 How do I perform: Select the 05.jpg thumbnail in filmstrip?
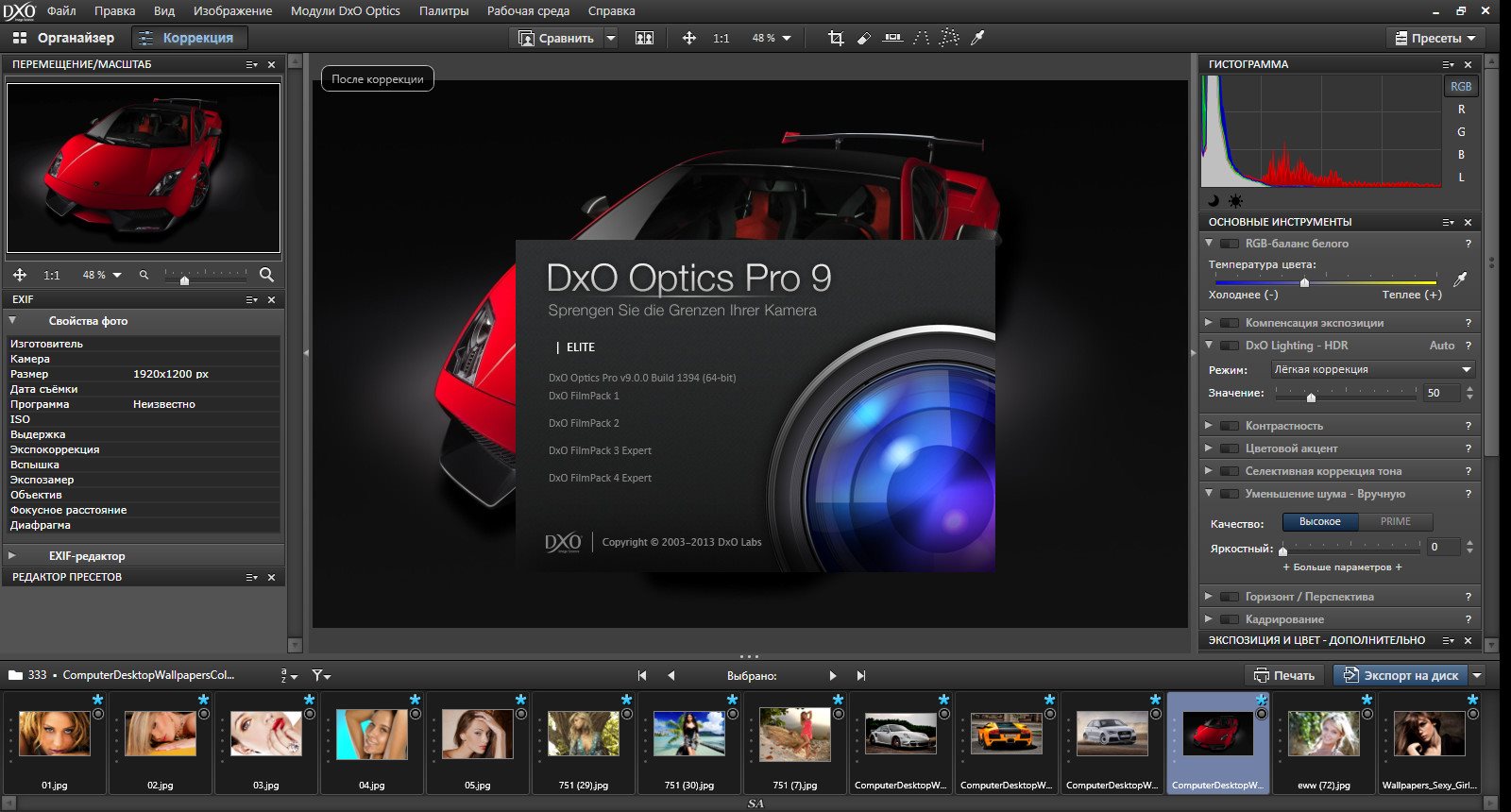[478, 743]
